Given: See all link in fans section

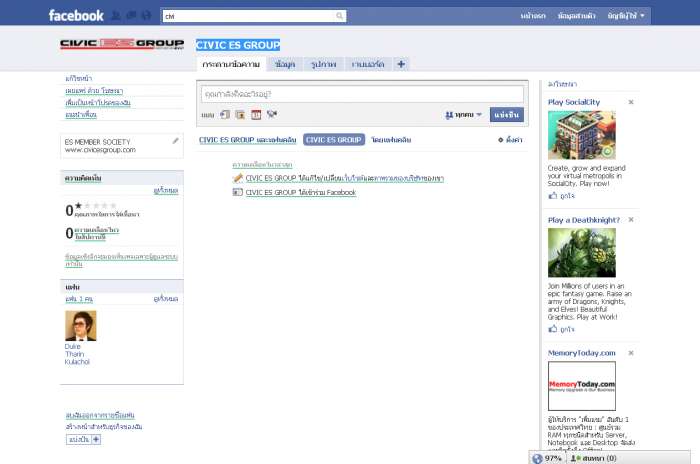Looking at the screenshot, I should [x=166, y=299].
